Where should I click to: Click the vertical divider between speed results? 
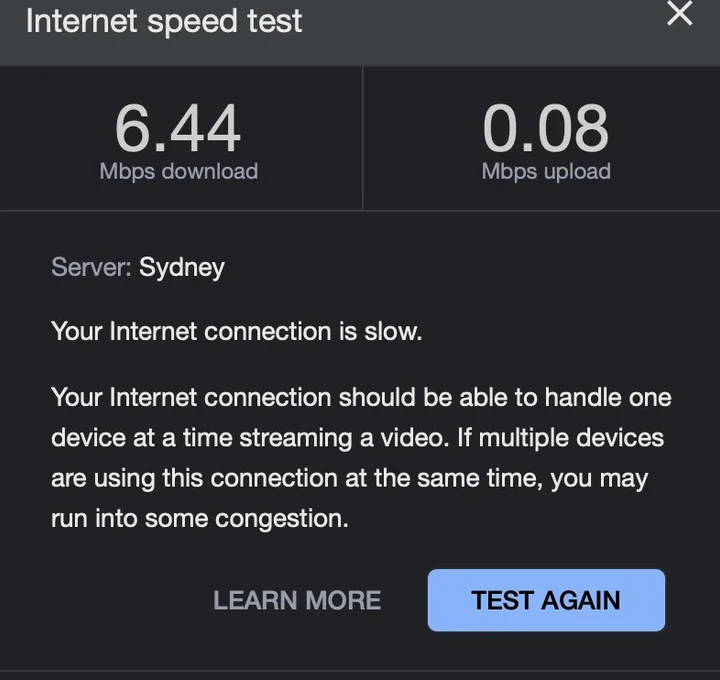click(362, 140)
